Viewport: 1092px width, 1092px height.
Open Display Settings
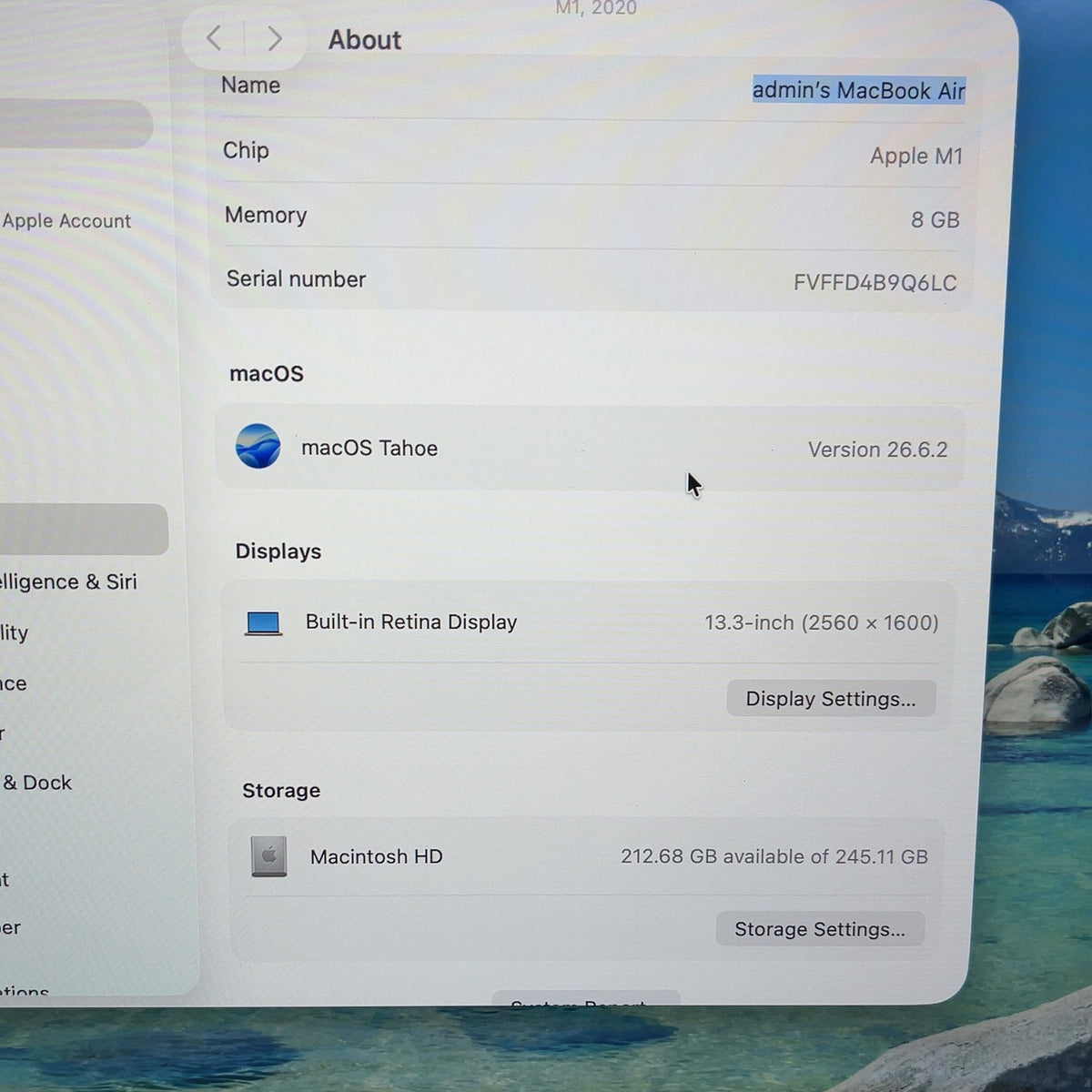pos(831,699)
